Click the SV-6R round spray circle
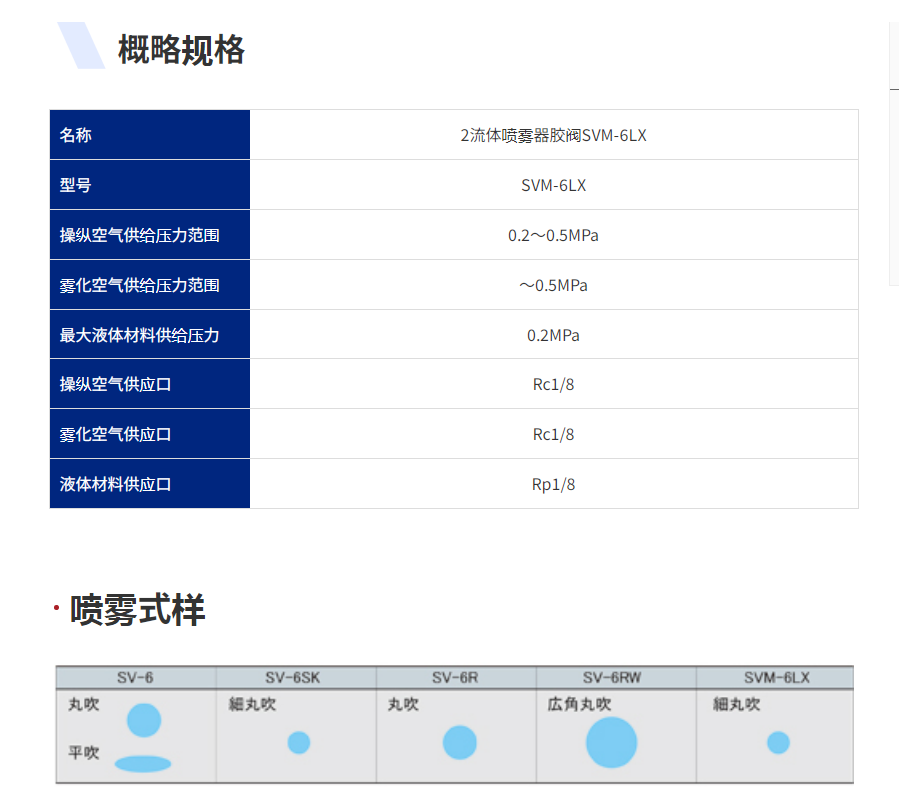 point(460,743)
